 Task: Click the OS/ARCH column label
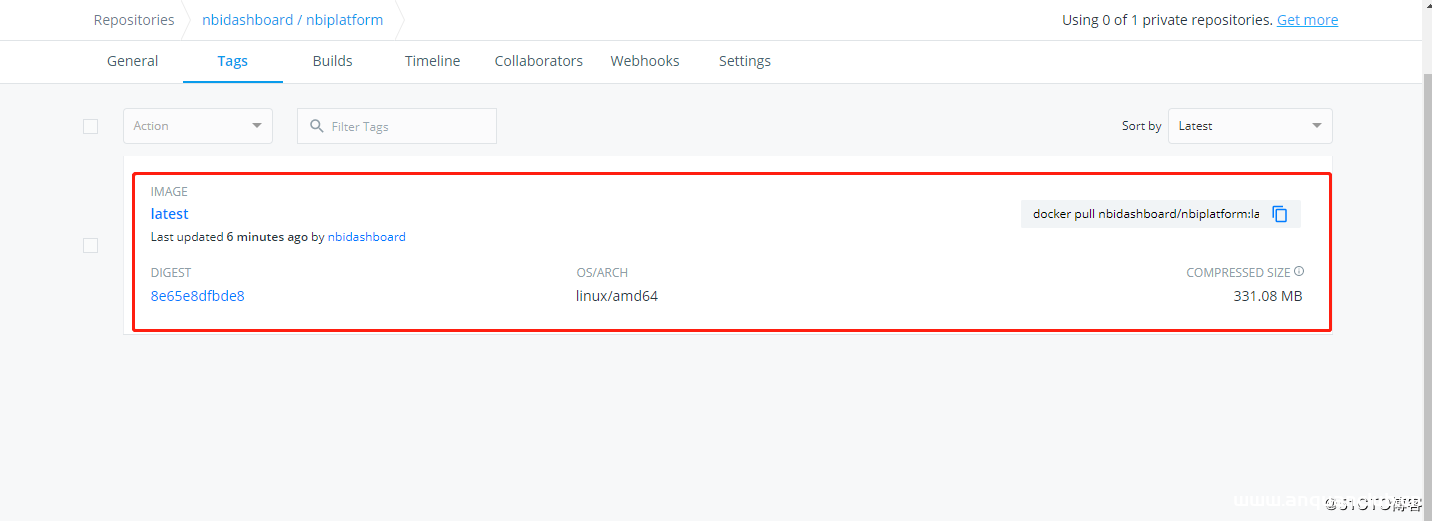coord(602,273)
